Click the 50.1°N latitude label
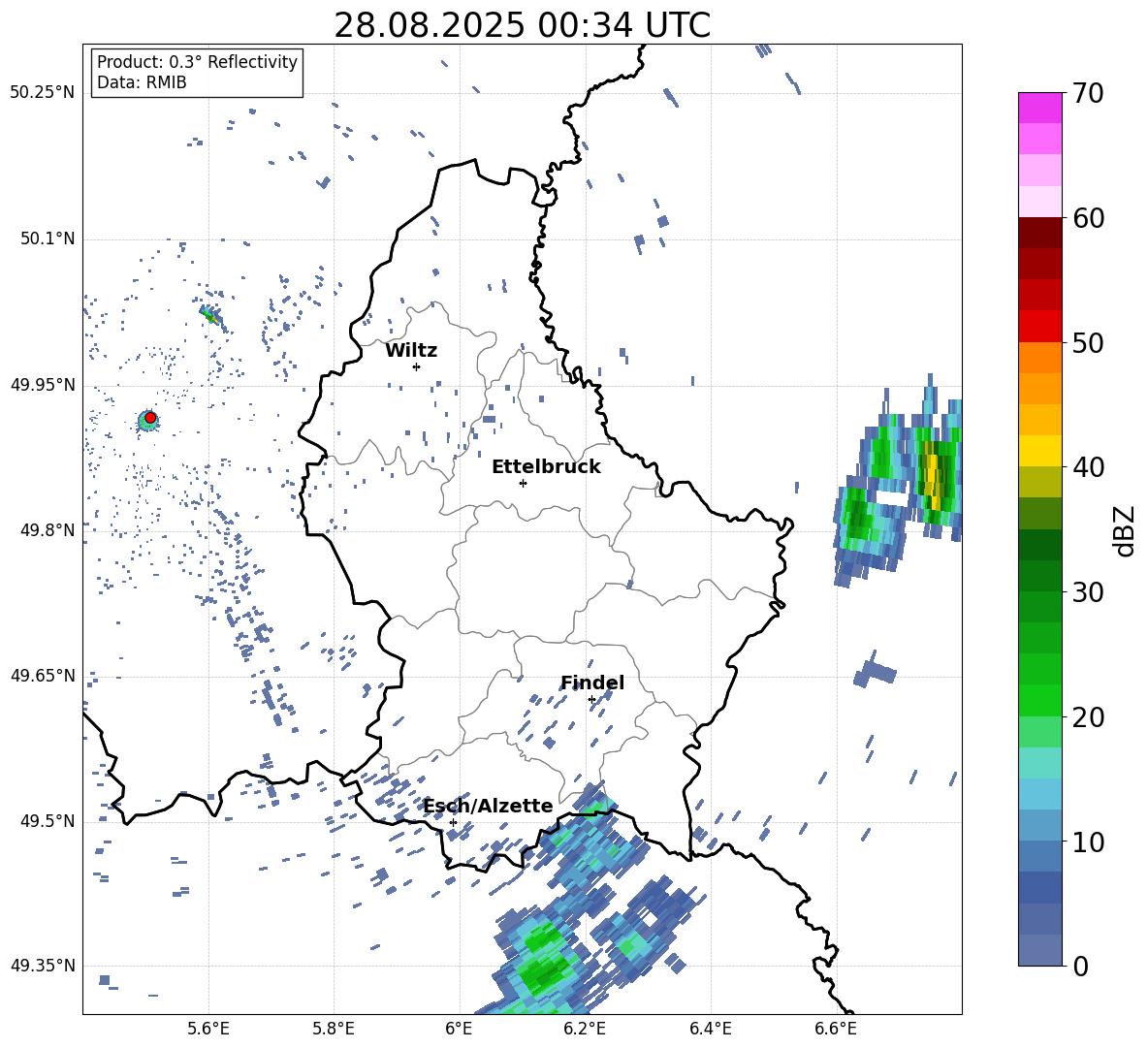Viewport: 1148px width, 1048px height. coord(47,239)
